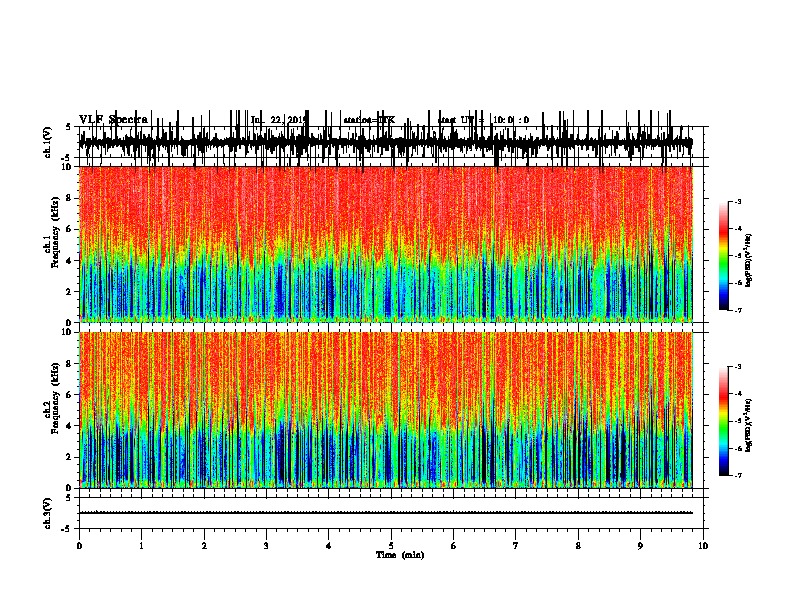The height and width of the screenshot is (612, 792).
Task: Click the flat ch.3 voltage trace
Action: click(385, 513)
